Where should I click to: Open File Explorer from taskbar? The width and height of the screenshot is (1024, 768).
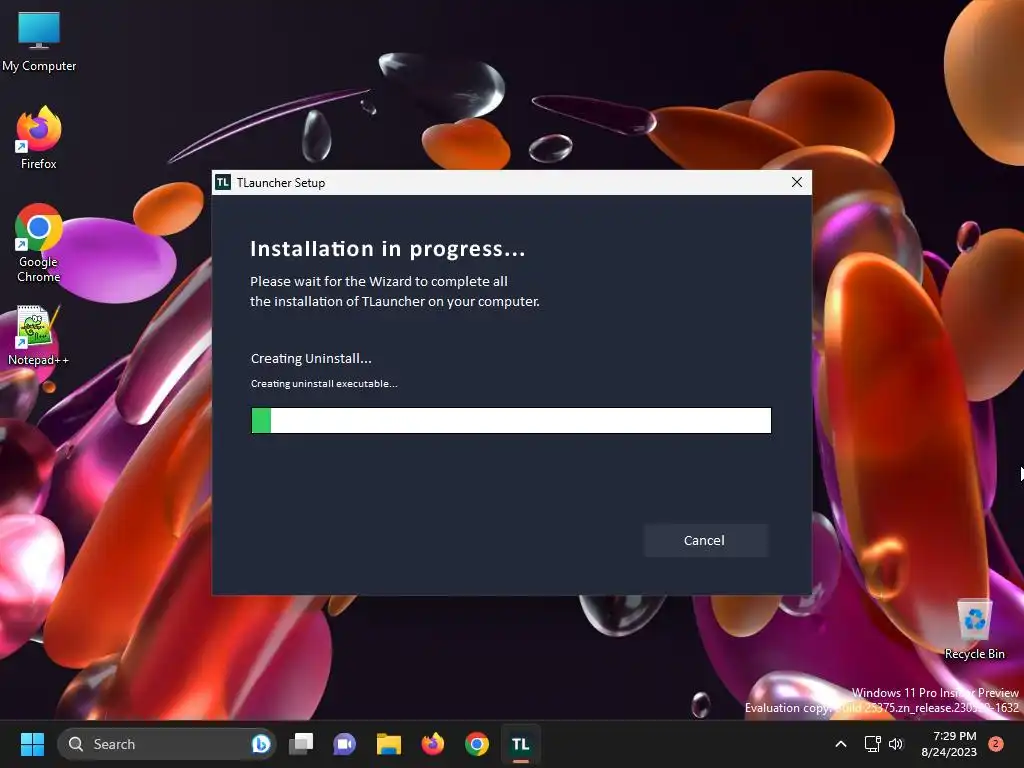pos(389,744)
